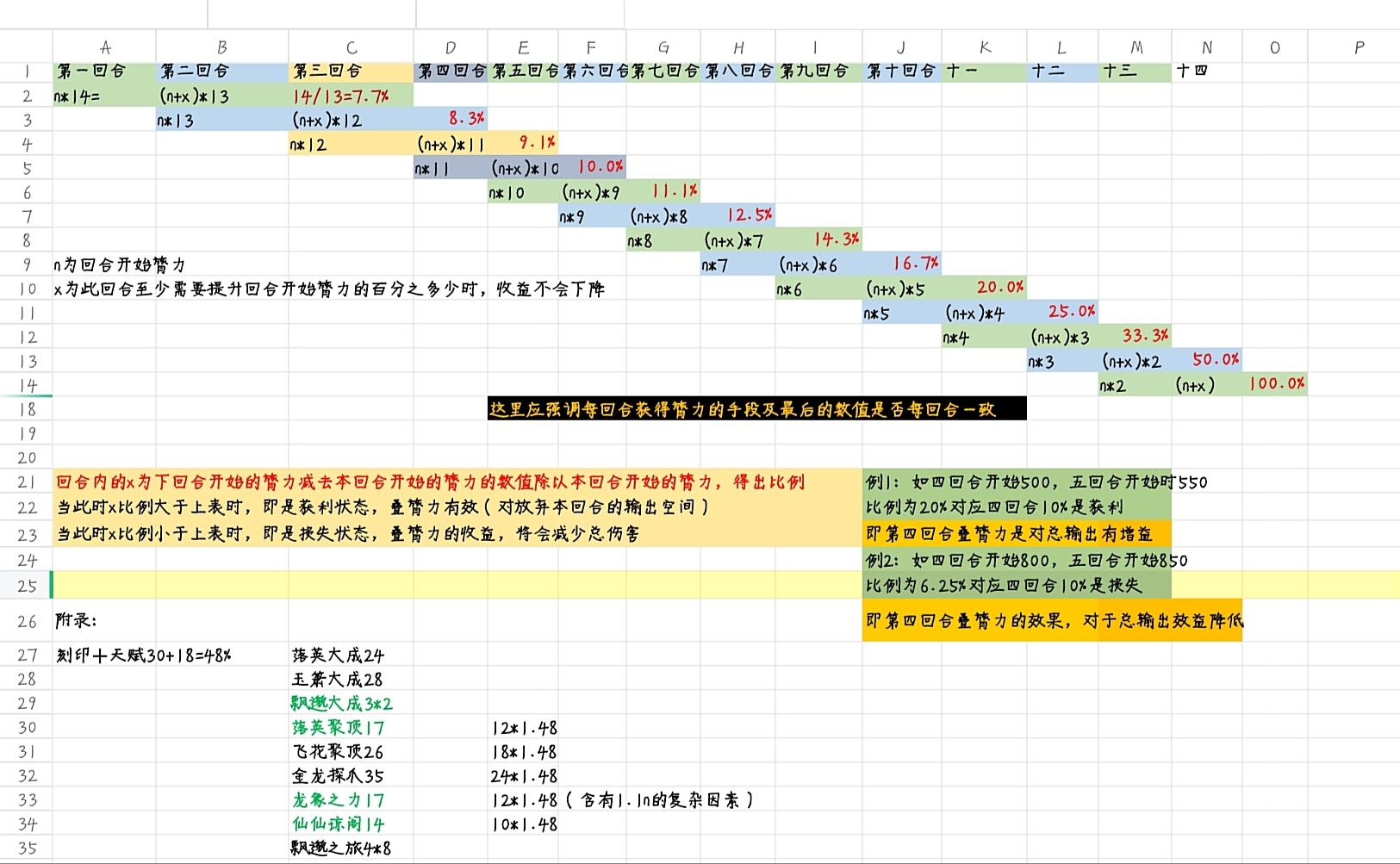Click the cell labeled 第一回合

[x=104, y=71]
